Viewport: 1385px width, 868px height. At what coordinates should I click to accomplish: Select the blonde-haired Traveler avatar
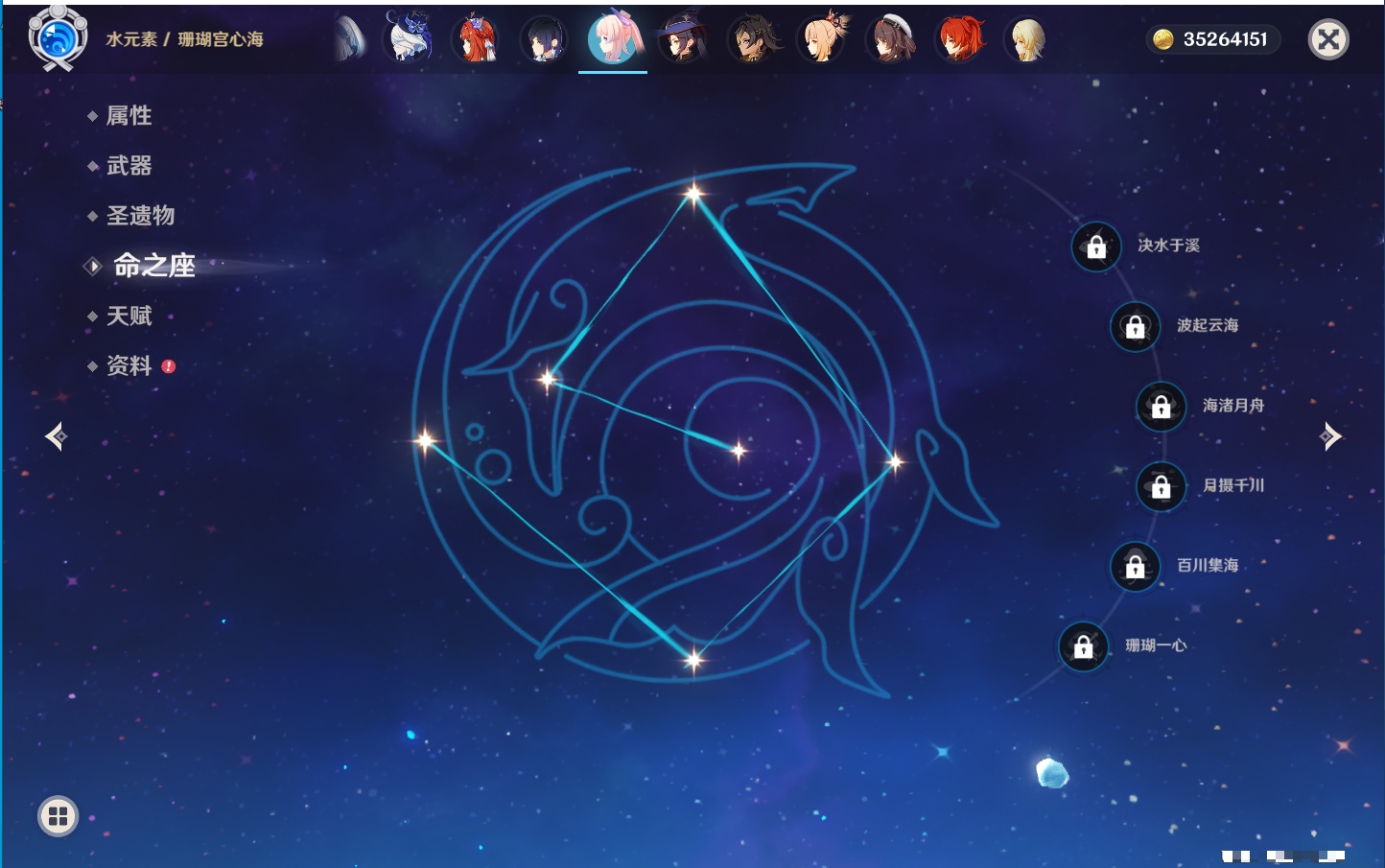pos(1026,39)
